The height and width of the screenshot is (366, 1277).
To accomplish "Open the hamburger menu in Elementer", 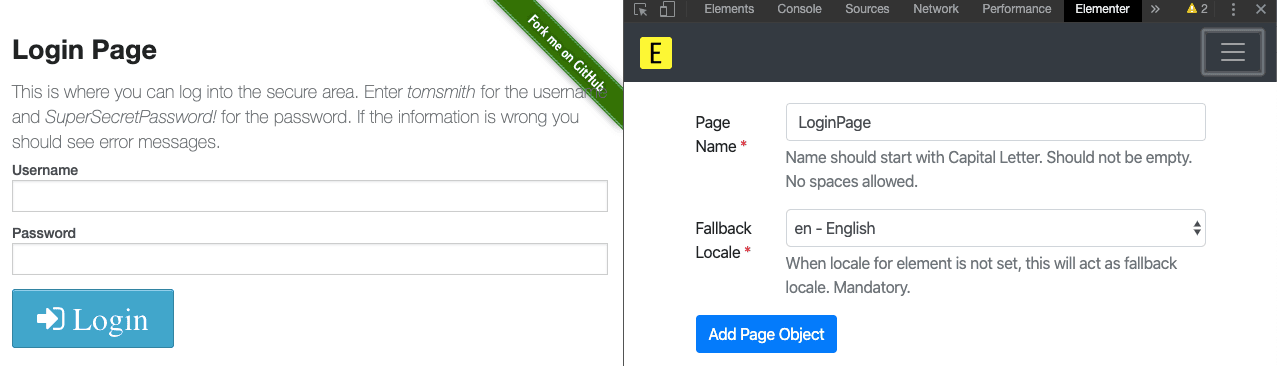I will [x=1232, y=53].
